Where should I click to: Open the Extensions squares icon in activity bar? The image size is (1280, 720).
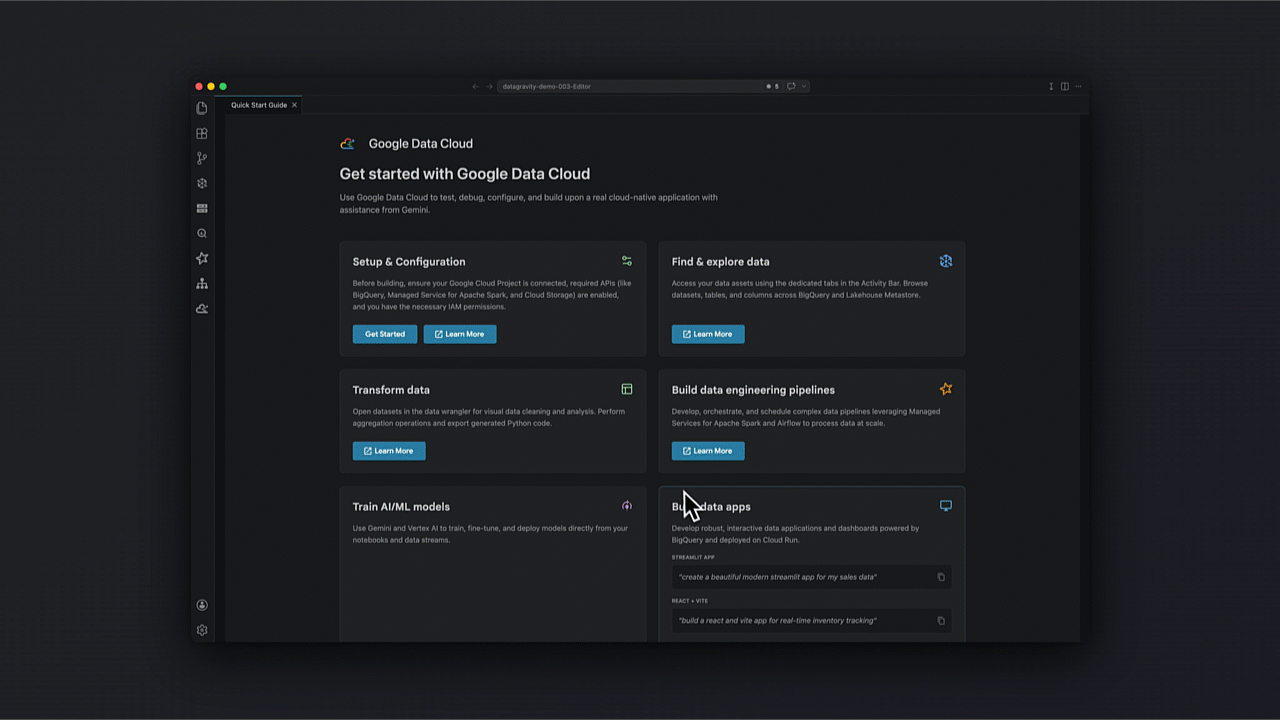[x=202, y=133]
